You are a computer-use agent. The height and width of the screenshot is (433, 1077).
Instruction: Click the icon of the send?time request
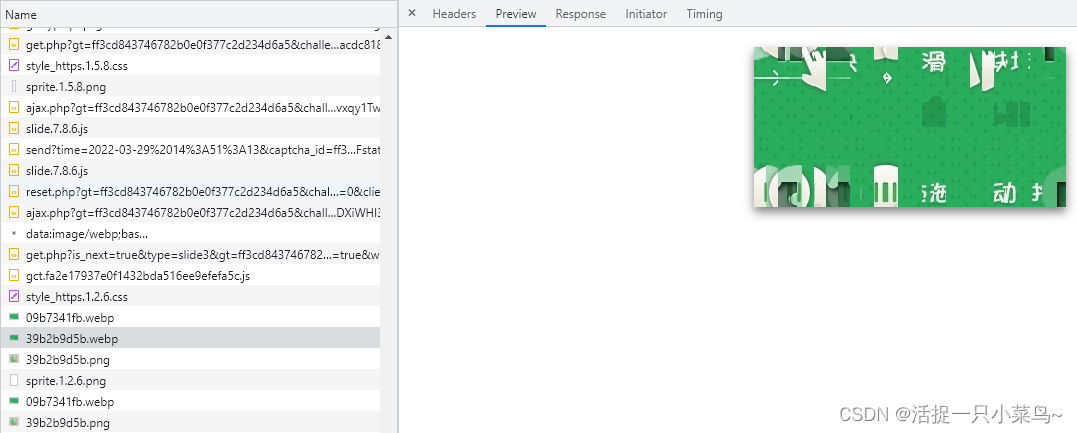[x=14, y=150]
